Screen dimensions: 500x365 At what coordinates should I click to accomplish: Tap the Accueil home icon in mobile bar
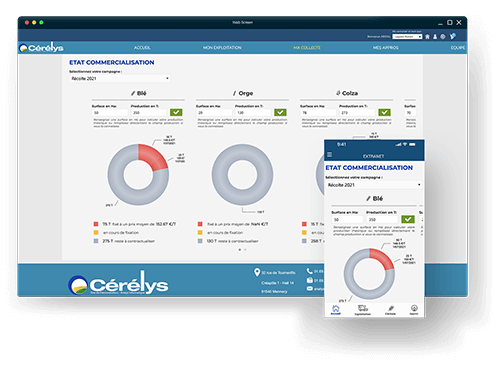click(x=336, y=309)
